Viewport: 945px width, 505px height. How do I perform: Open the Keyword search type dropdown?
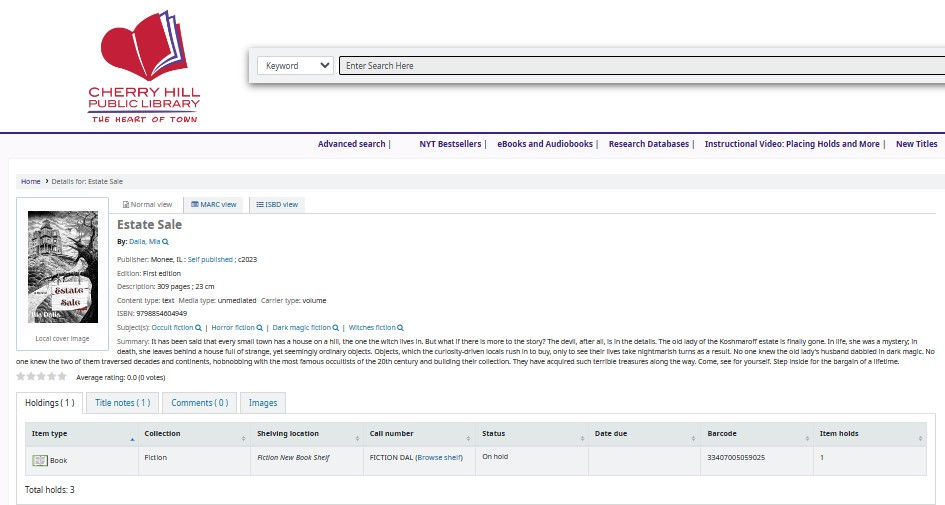point(295,66)
